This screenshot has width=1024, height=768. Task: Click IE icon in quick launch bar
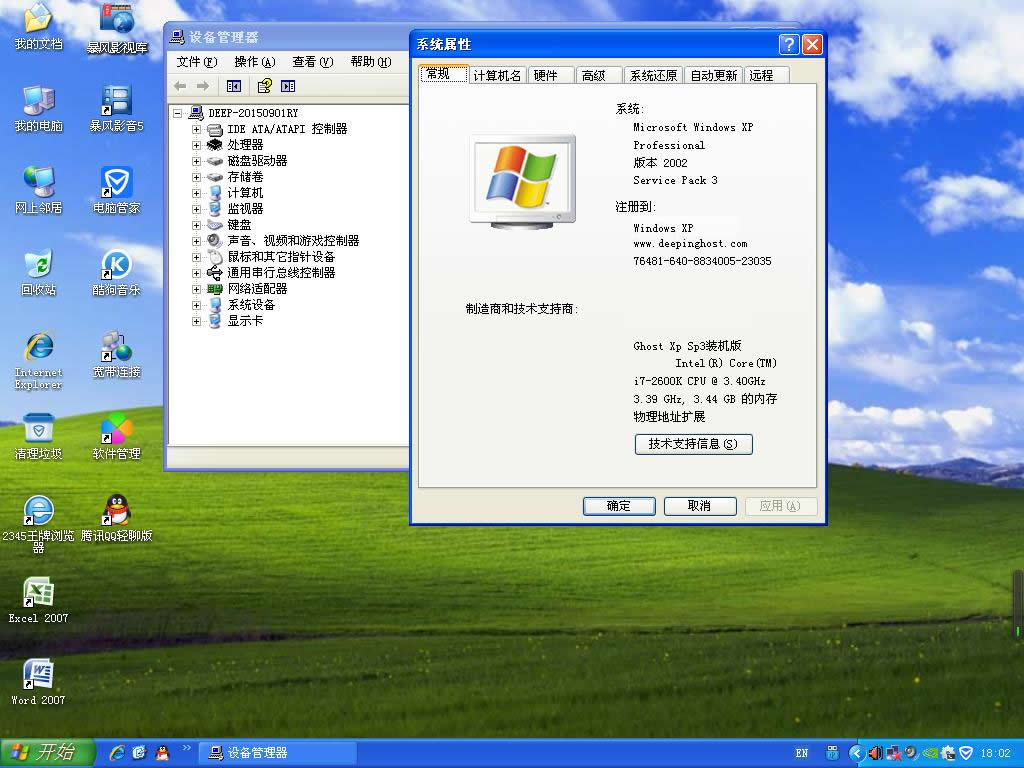pos(117,753)
